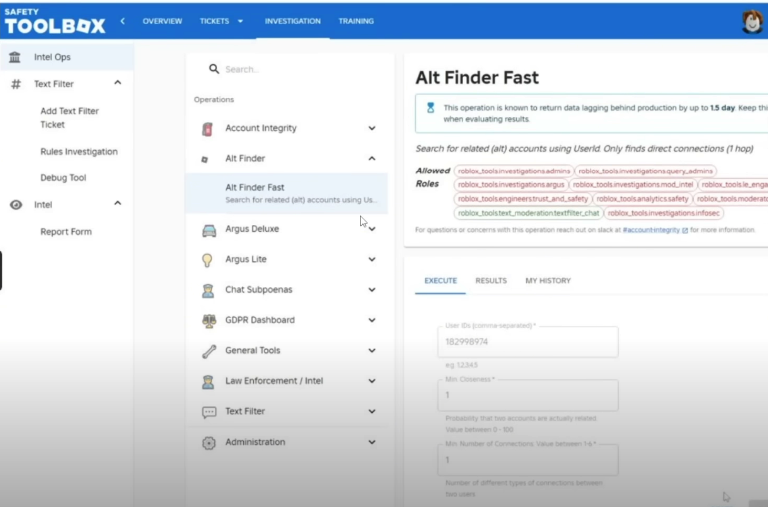
Task: Click the Argus Lite lightbulb icon
Action: coord(207,260)
